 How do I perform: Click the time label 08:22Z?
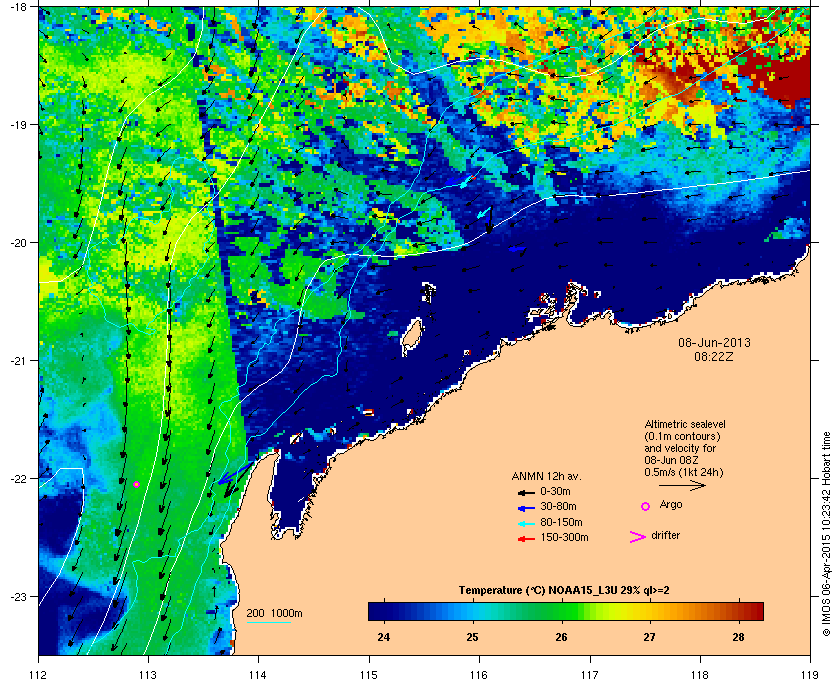(714, 356)
